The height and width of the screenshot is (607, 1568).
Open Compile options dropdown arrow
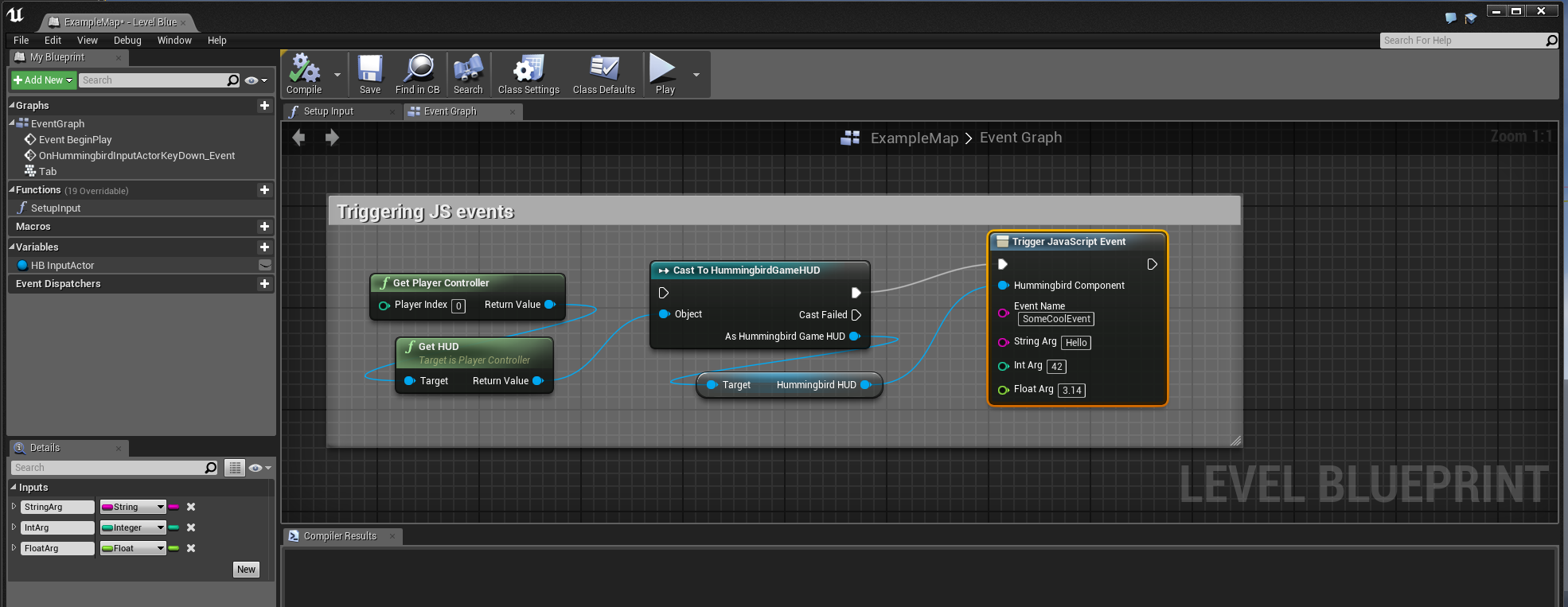(x=337, y=75)
